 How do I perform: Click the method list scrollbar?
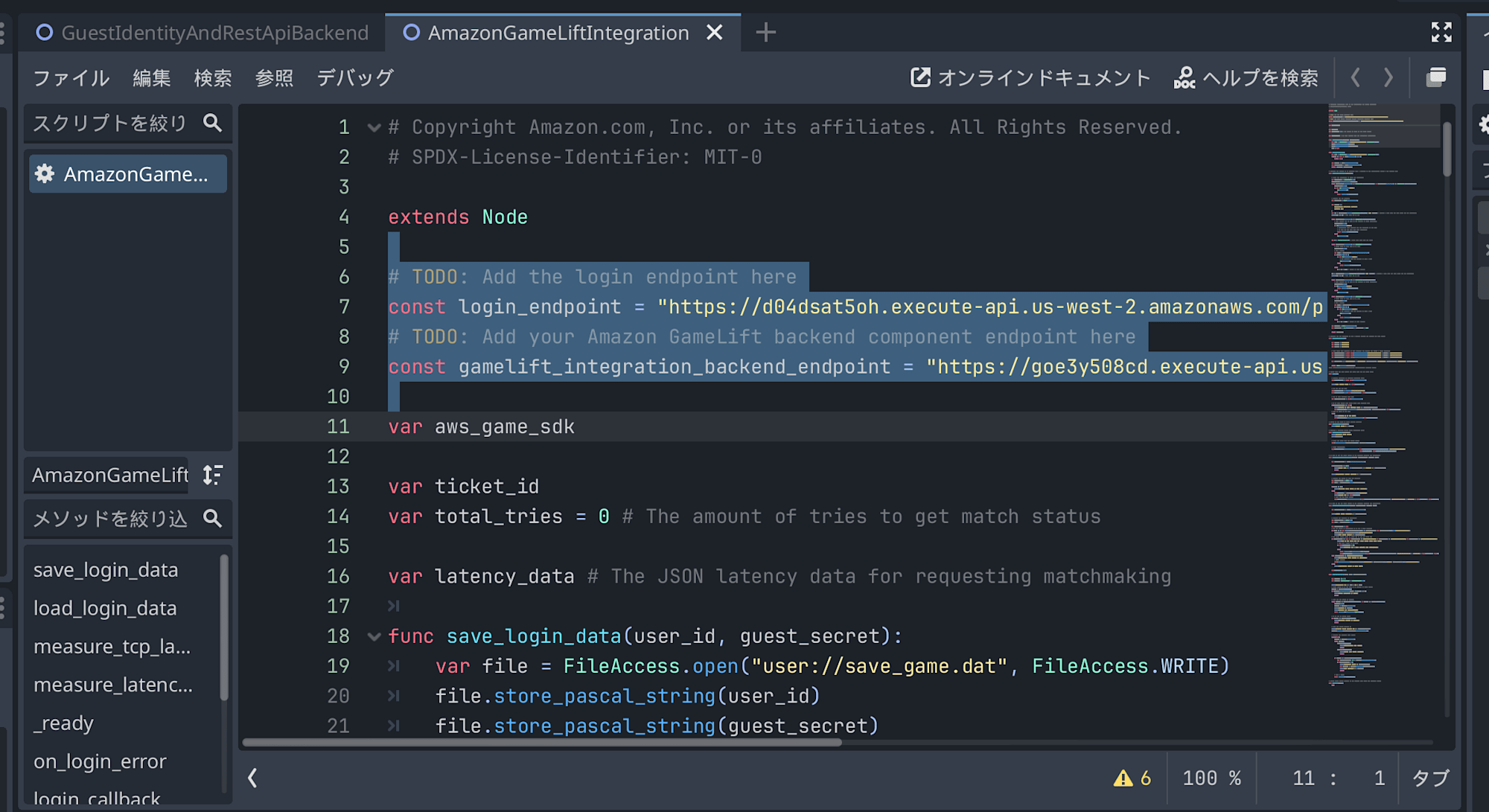click(224, 627)
